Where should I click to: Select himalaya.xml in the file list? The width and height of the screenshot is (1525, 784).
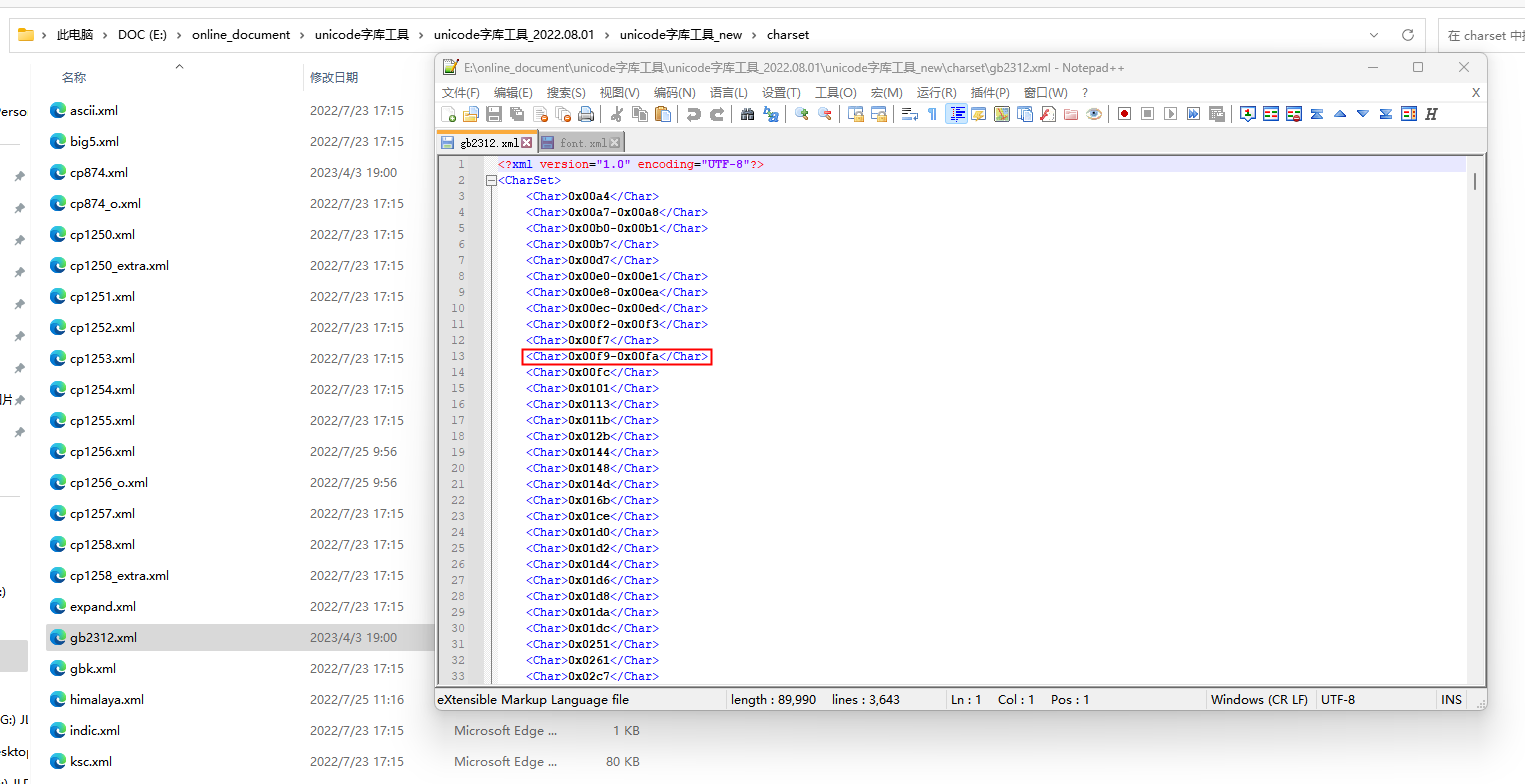click(x=106, y=699)
